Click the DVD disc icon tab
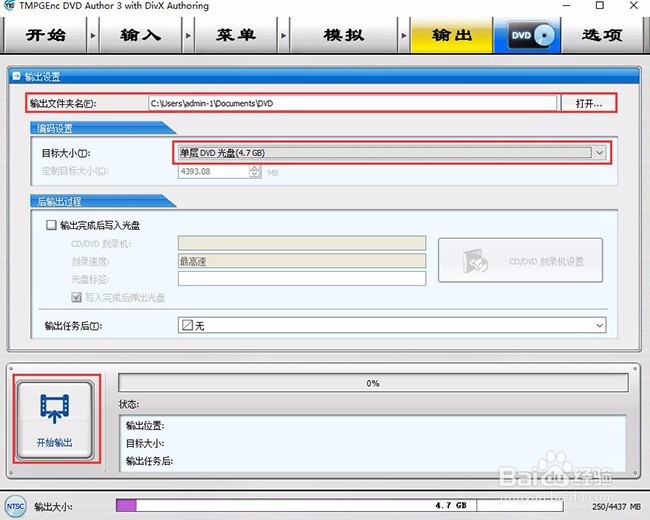Image resolution: width=650 pixels, height=520 pixels. click(x=527, y=35)
